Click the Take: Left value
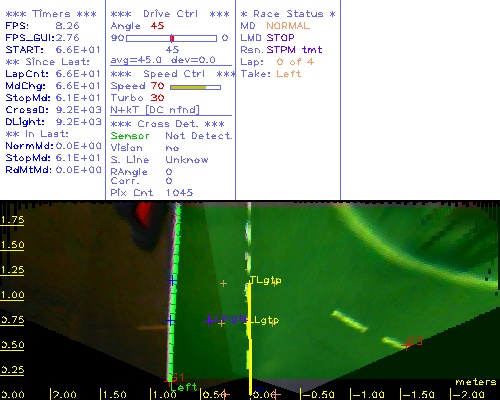The image size is (500, 400). (x=289, y=74)
